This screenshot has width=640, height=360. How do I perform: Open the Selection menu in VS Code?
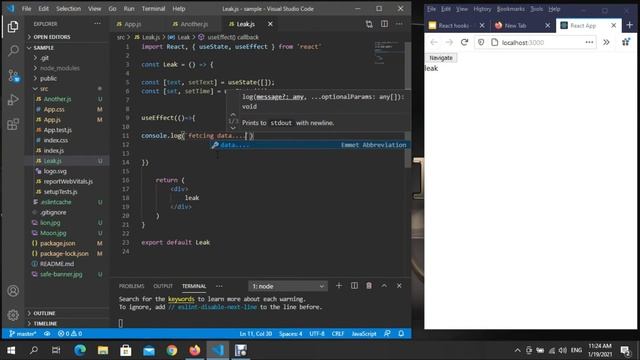[68, 9]
